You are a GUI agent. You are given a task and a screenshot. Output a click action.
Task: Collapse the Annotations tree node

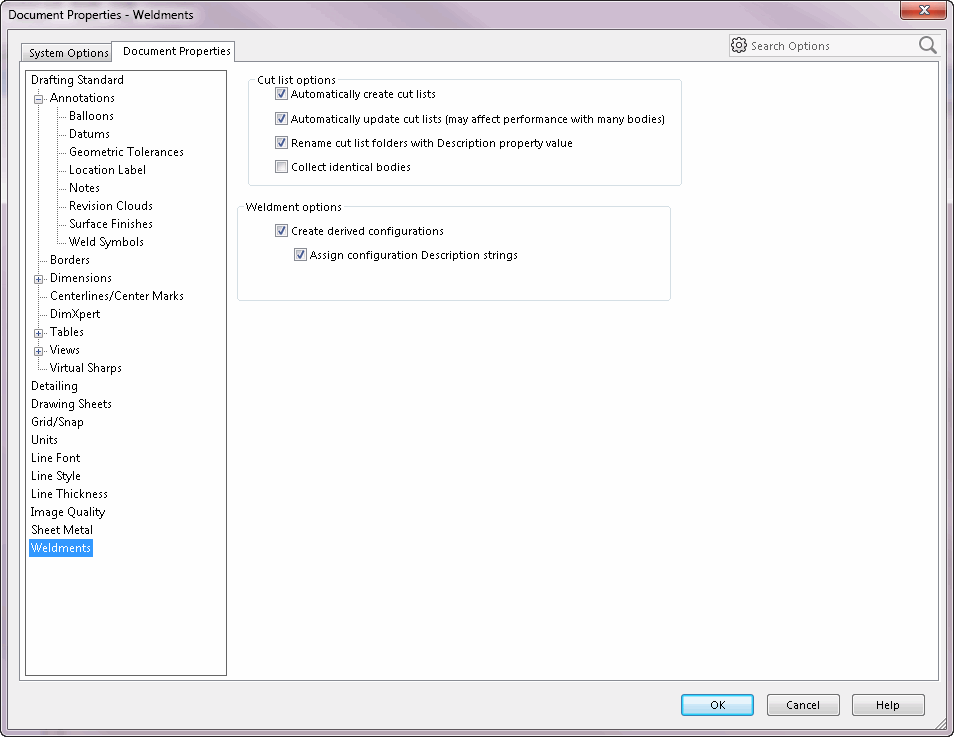38,99
